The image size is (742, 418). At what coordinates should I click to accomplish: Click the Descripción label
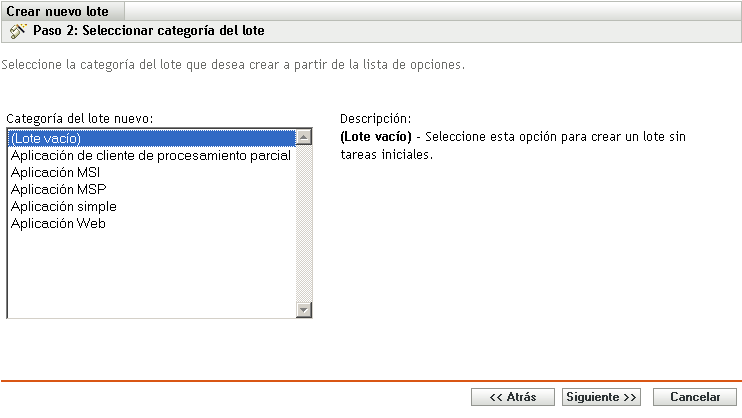coord(376,118)
